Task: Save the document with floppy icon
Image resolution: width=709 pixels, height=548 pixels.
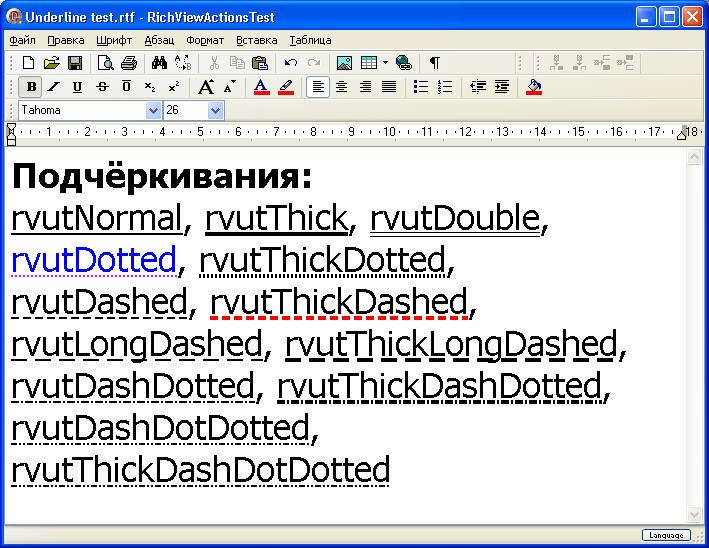Action: pyautogui.click(x=74, y=63)
